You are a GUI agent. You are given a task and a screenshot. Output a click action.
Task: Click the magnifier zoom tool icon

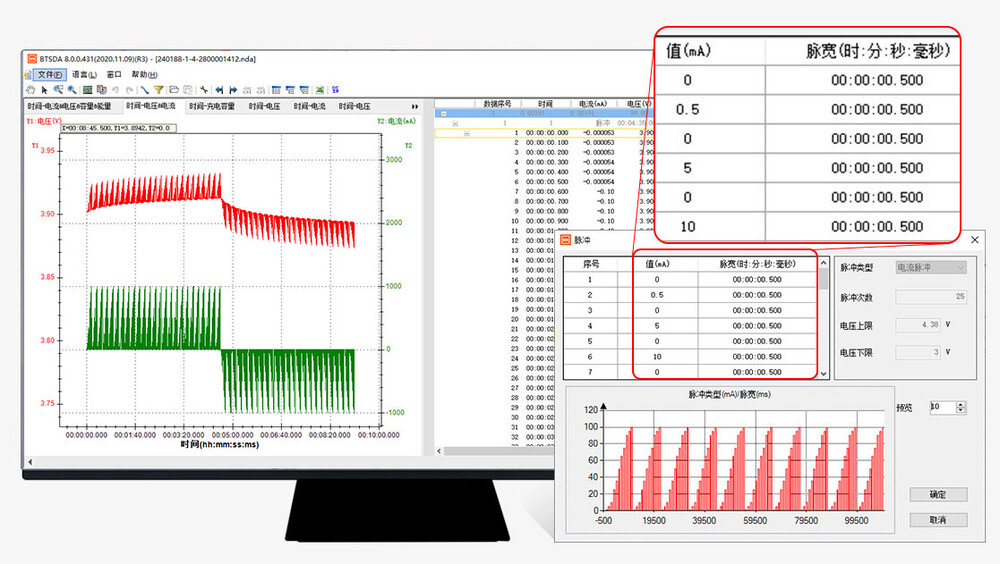[x=72, y=89]
